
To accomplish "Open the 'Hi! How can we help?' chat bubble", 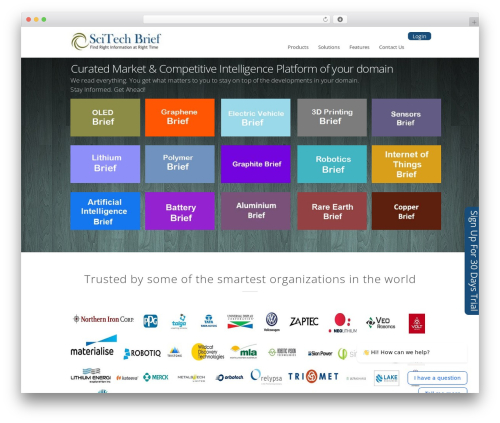I will pos(412,352).
